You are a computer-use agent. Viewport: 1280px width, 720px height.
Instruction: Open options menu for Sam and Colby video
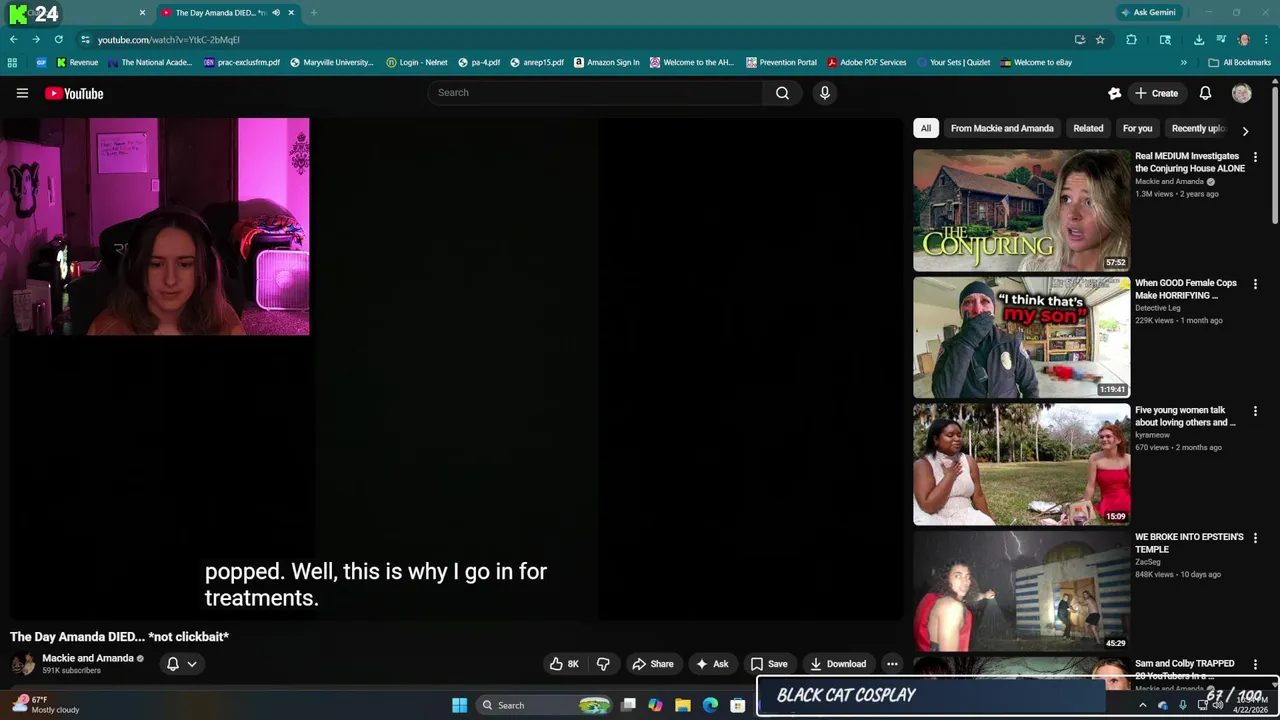pyautogui.click(x=1255, y=665)
